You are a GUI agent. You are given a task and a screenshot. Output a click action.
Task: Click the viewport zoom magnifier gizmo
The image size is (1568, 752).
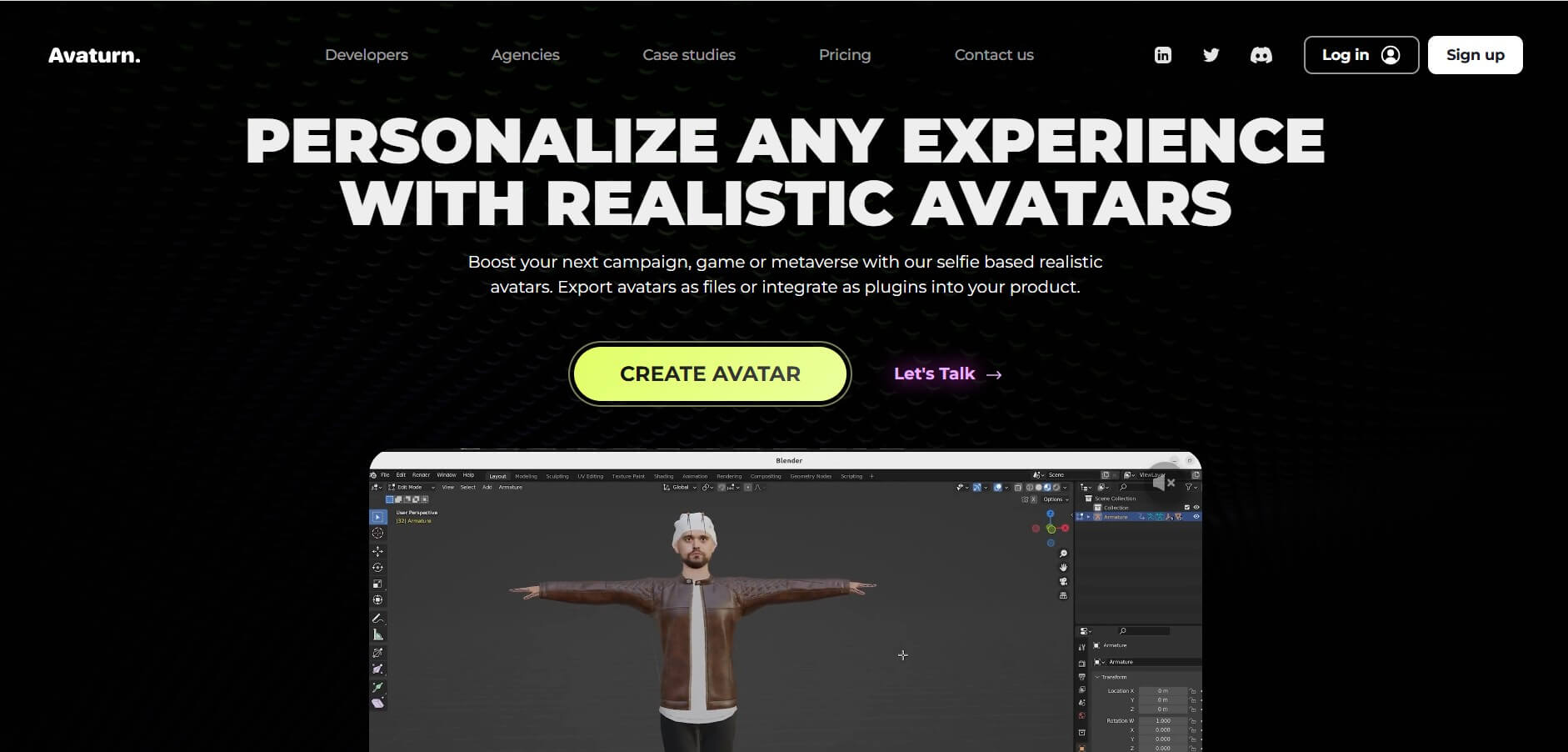[x=1063, y=554]
